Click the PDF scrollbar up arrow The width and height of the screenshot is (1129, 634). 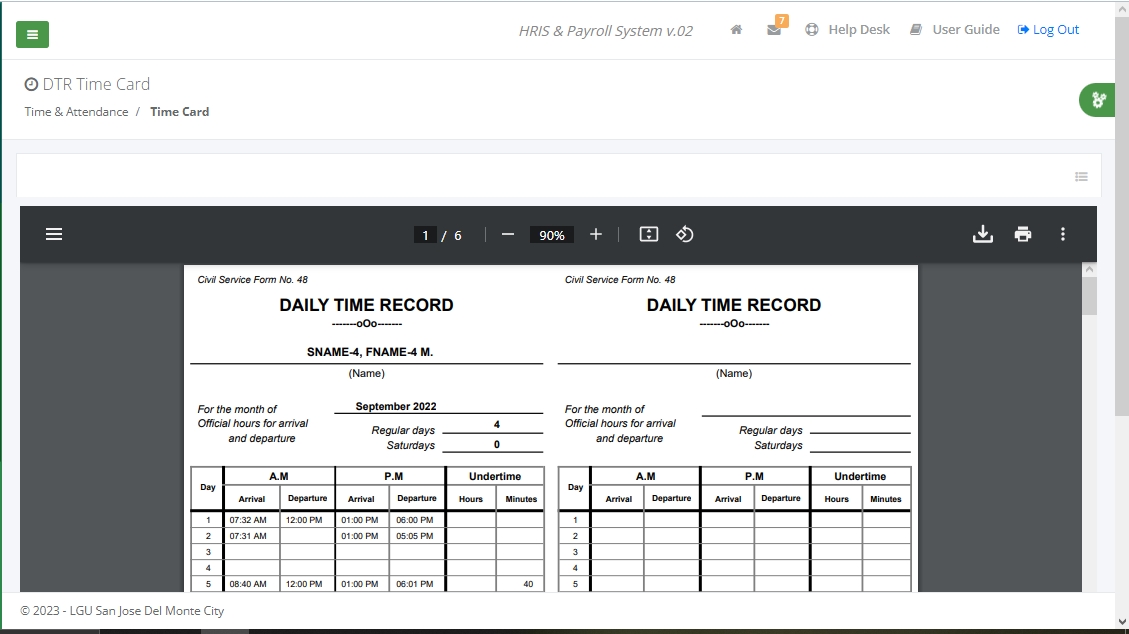1089,269
